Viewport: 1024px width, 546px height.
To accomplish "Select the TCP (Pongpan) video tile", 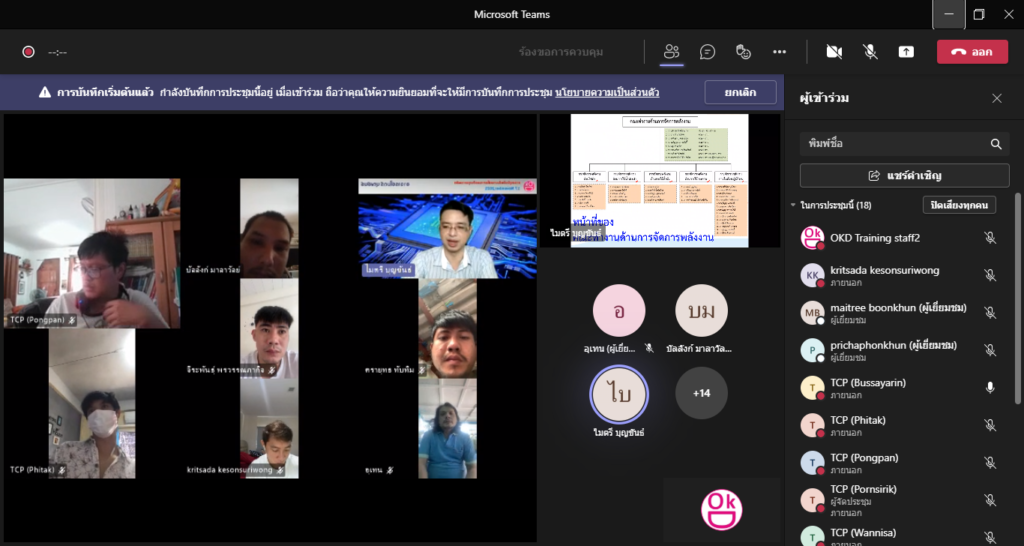I will [92, 253].
